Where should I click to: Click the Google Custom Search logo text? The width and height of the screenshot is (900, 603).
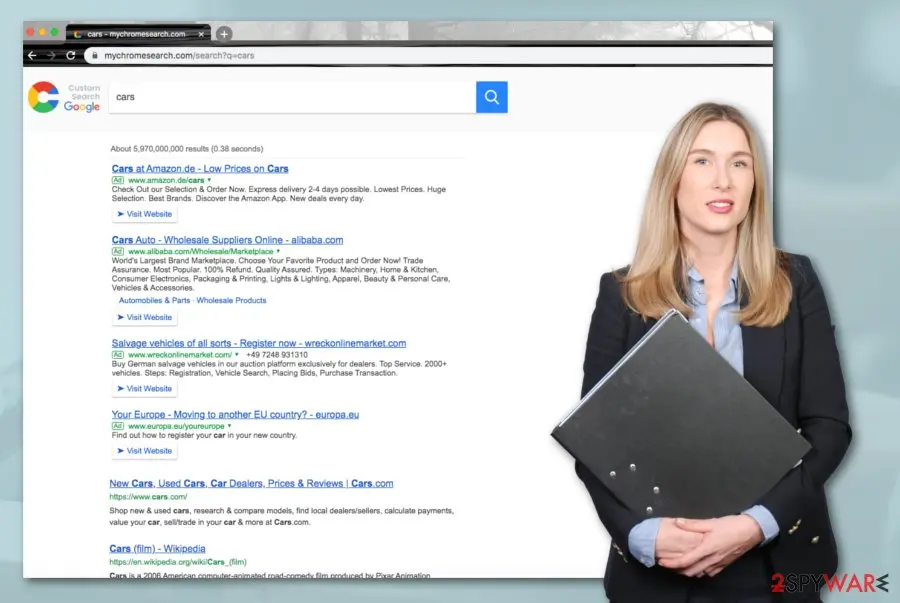[x=82, y=98]
